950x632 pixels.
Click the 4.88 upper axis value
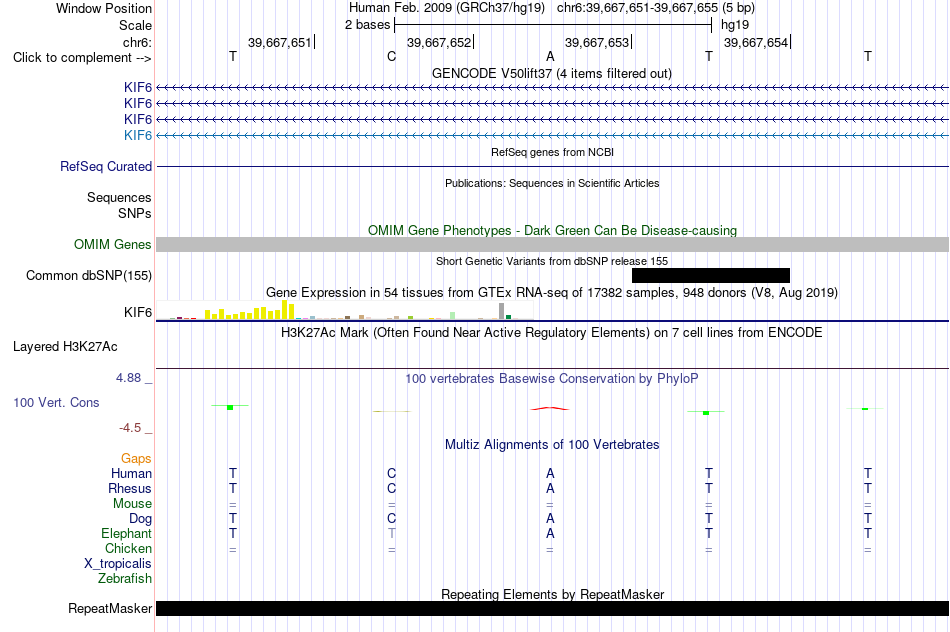point(128,378)
